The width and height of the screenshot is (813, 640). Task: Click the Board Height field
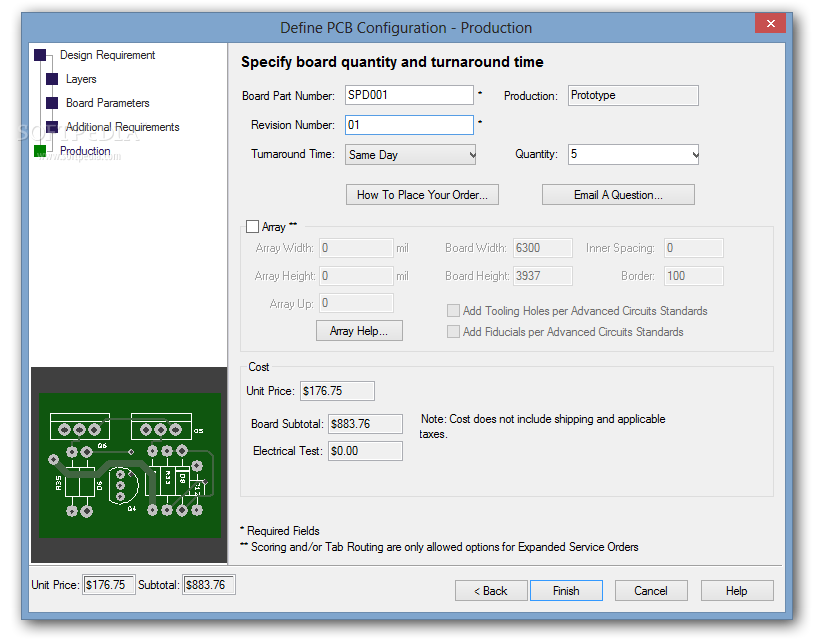(x=542, y=276)
